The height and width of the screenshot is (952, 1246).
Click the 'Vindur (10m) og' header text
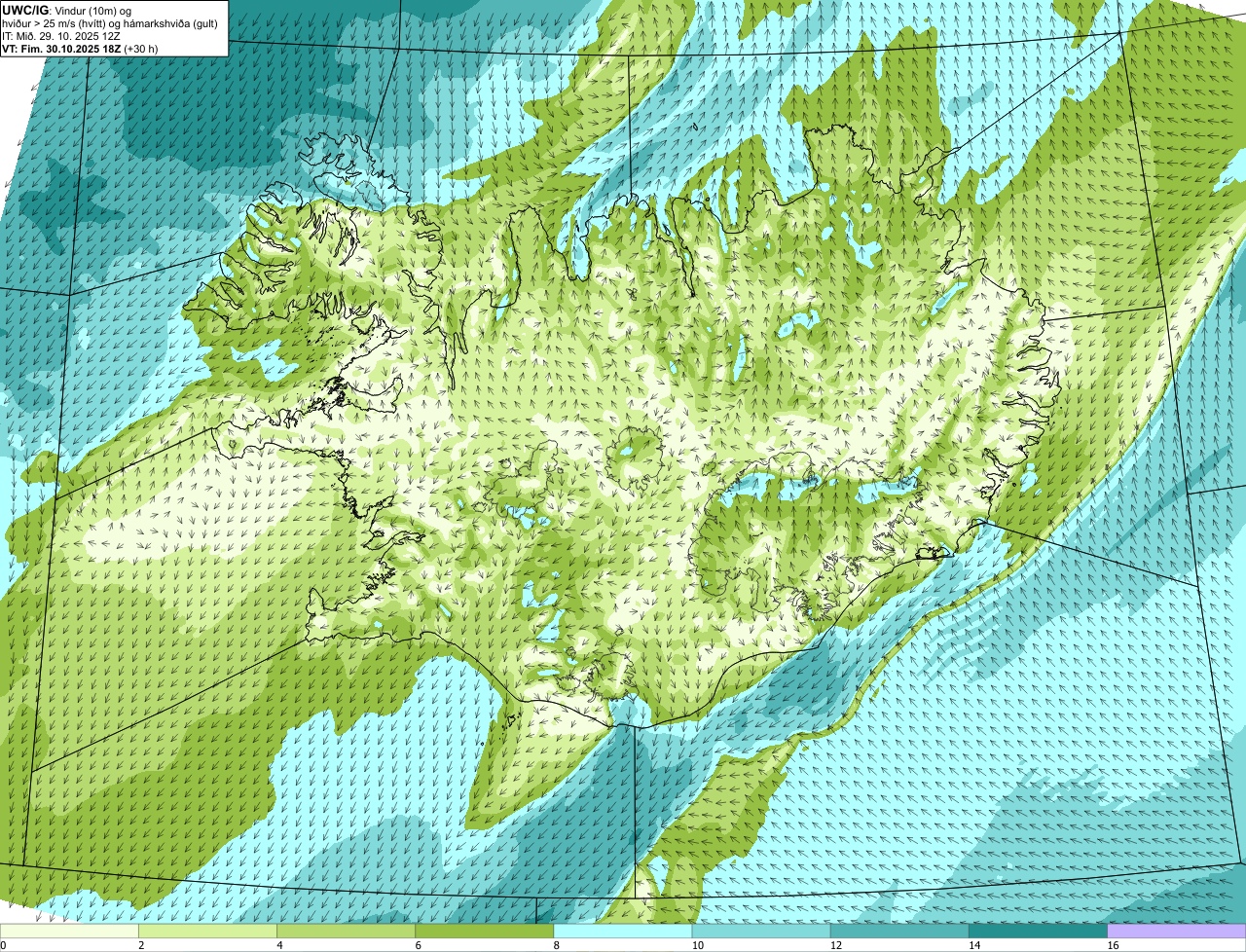[92, 12]
